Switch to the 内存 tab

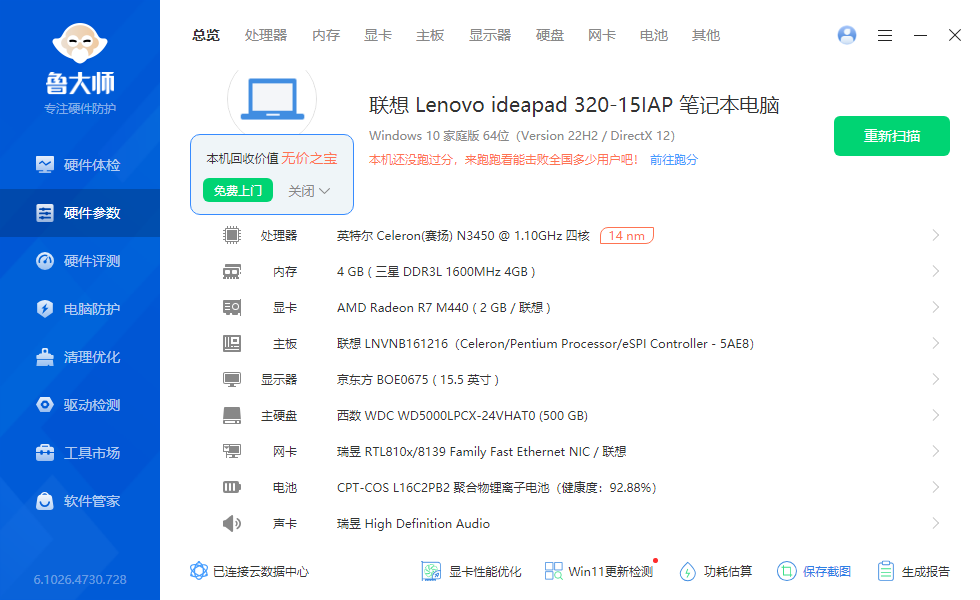tap(326, 36)
